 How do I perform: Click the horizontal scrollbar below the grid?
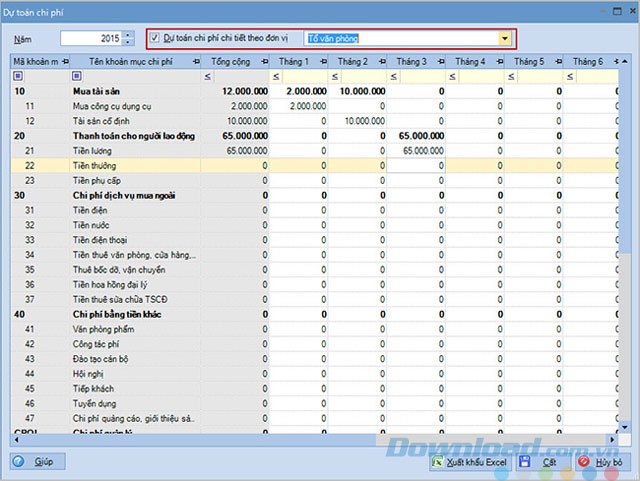[x=300, y=438]
